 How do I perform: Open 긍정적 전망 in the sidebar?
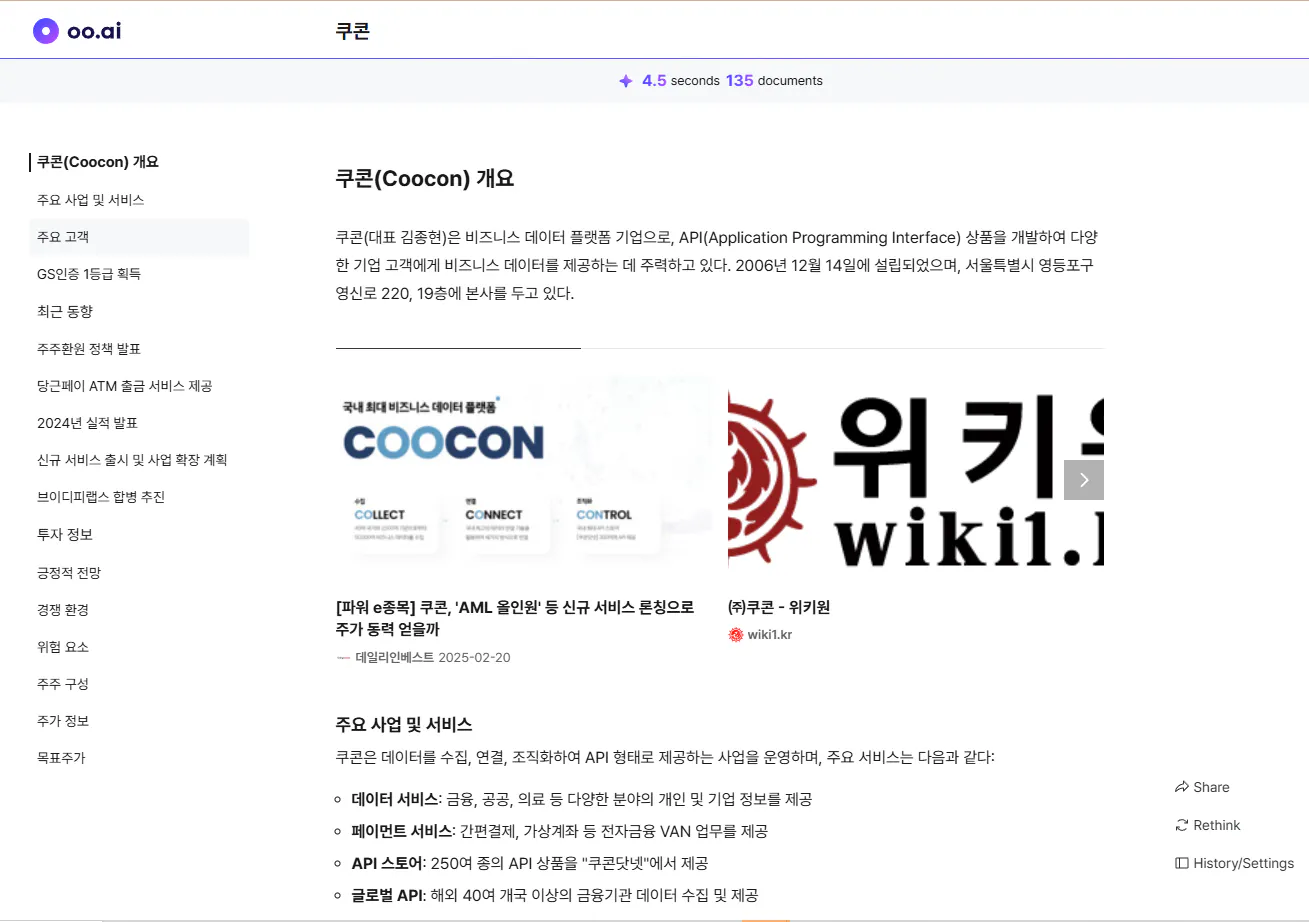click(69, 573)
